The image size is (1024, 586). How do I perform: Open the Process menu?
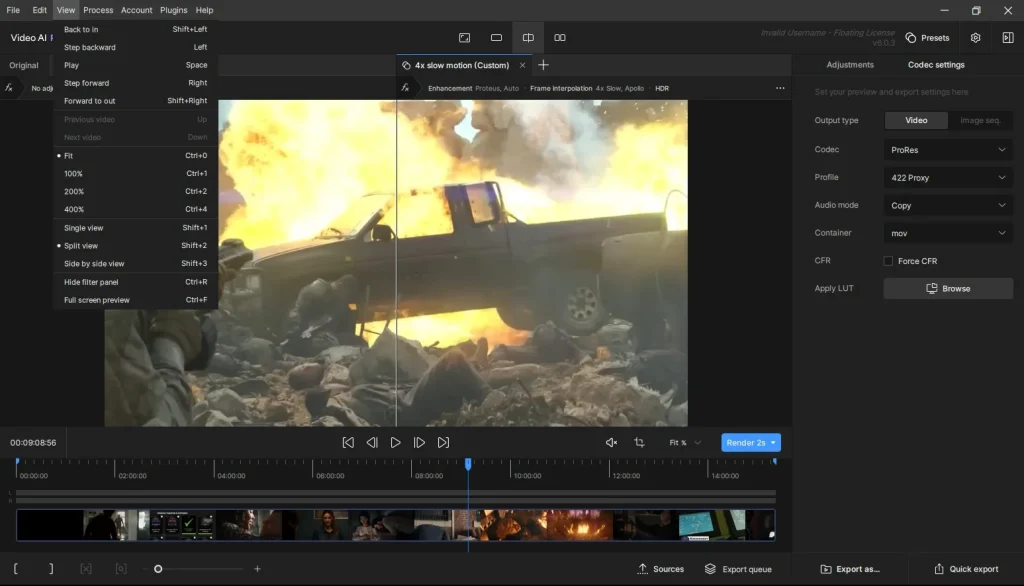coord(98,10)
